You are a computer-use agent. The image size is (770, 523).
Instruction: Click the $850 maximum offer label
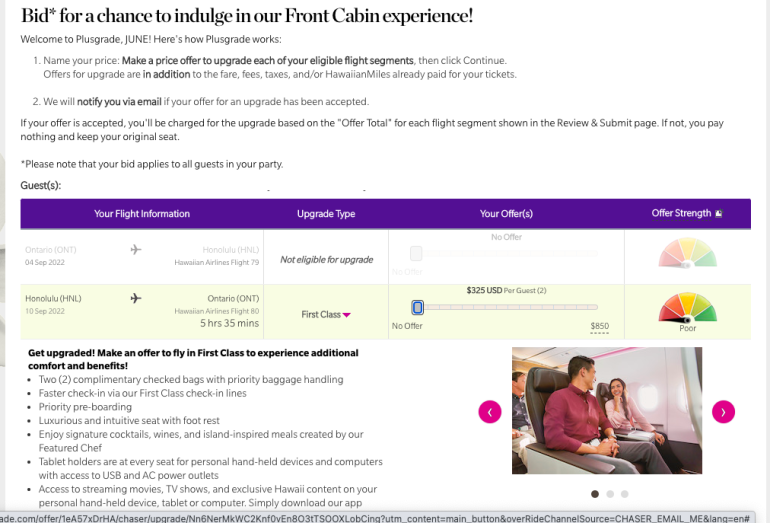[x=599, y=326]
